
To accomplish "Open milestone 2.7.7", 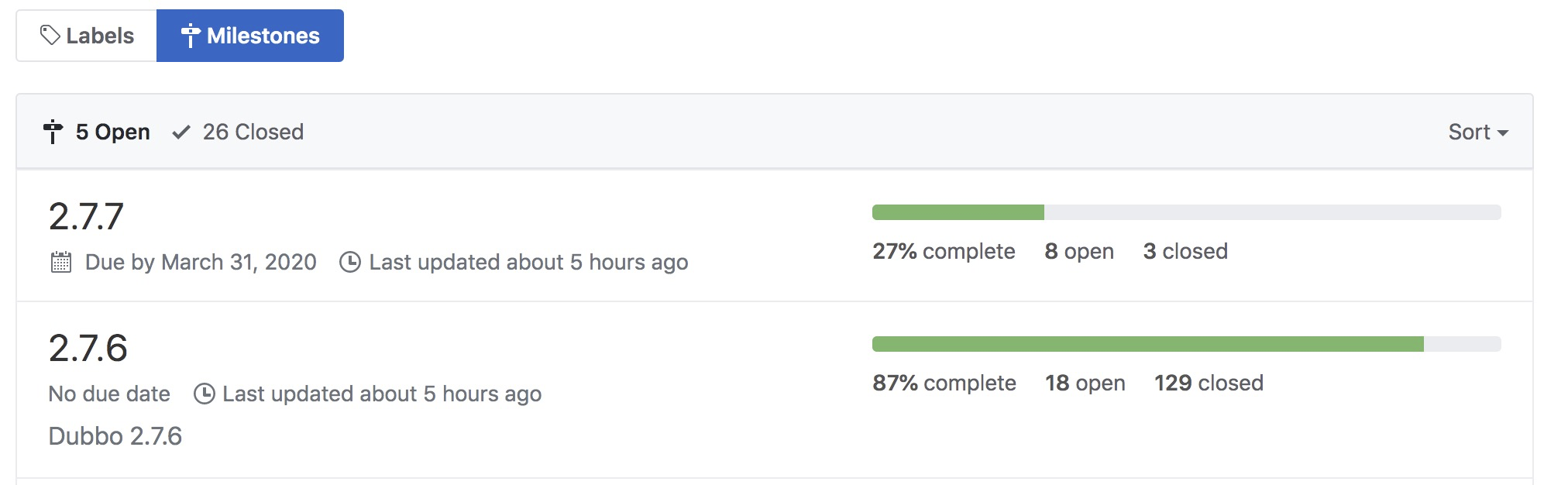I will click(85, 215).
